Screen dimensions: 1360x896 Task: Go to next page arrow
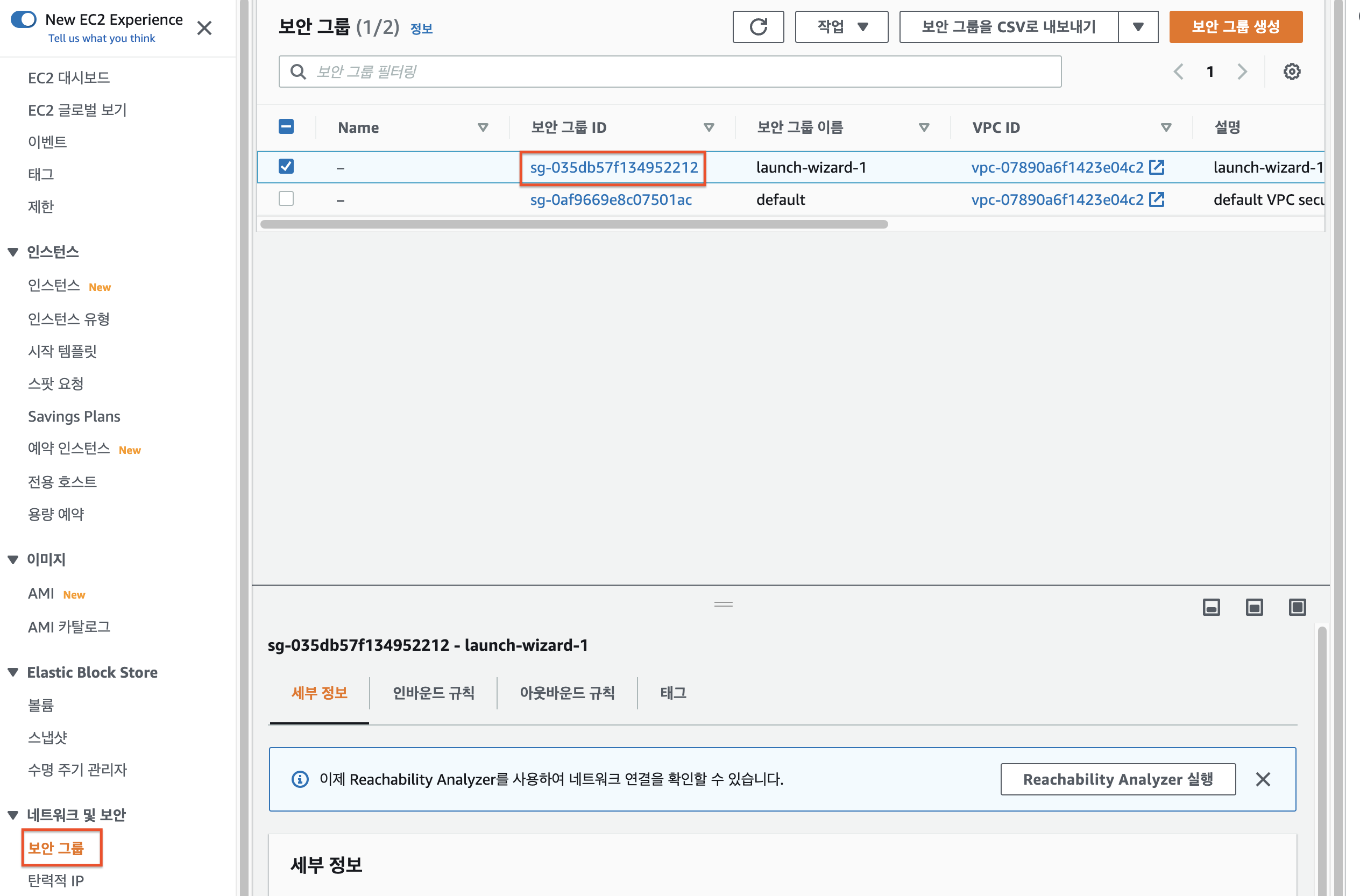click(1242, 72)
